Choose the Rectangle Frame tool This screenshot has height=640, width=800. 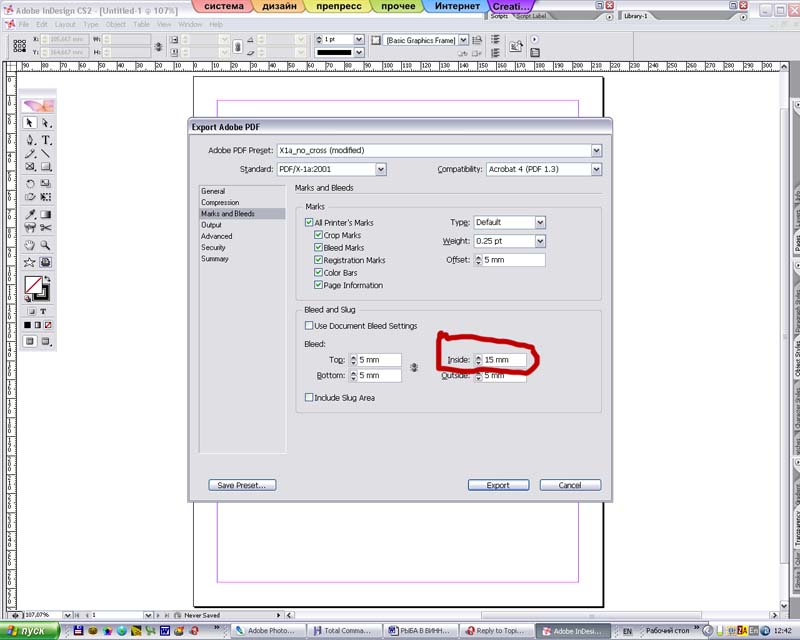(x=30, y=166)
